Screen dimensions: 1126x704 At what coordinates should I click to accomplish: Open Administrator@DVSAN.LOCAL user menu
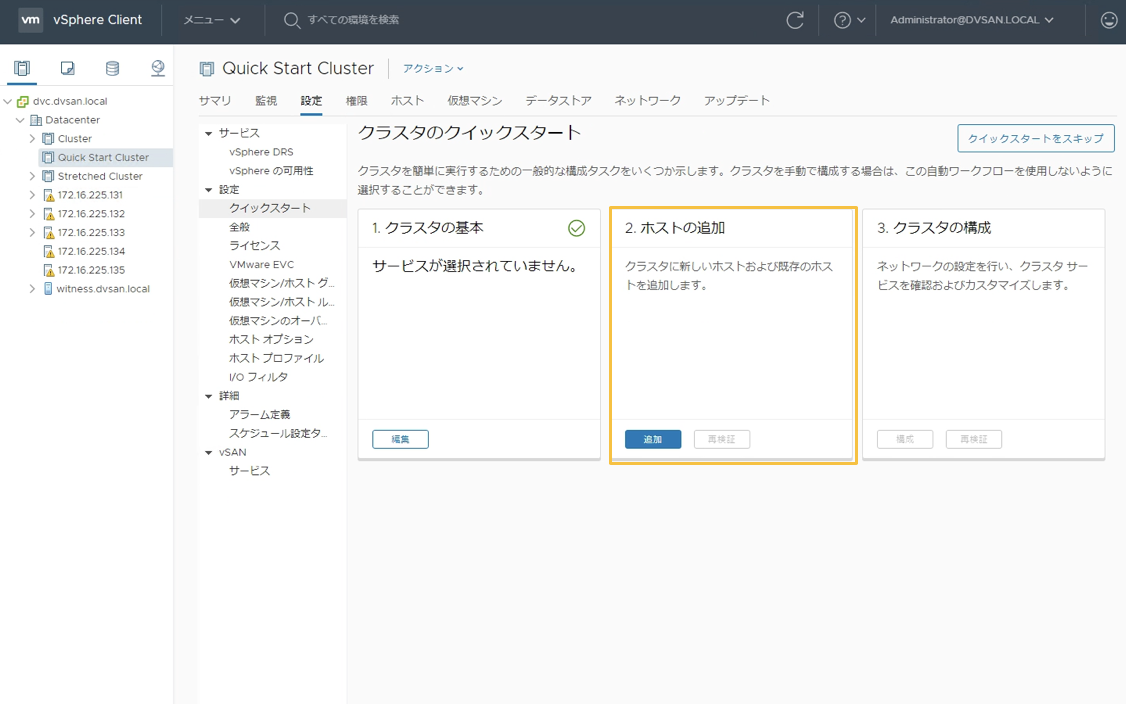click(972, 20)
